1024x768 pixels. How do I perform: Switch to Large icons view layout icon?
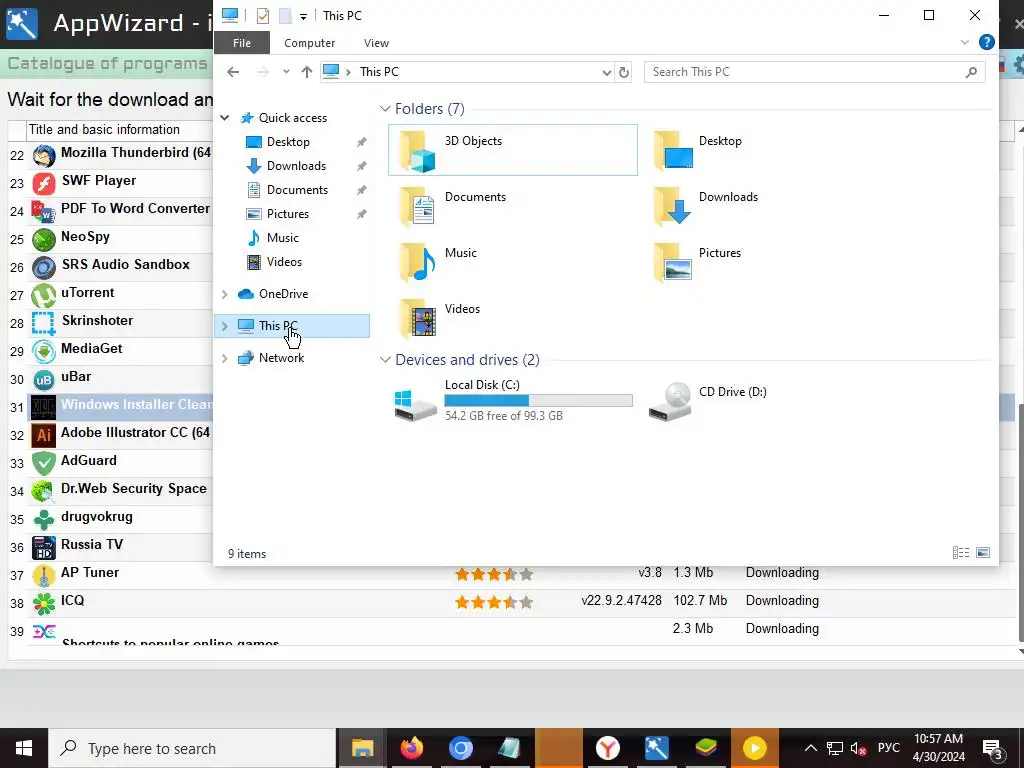click(983, 552)
